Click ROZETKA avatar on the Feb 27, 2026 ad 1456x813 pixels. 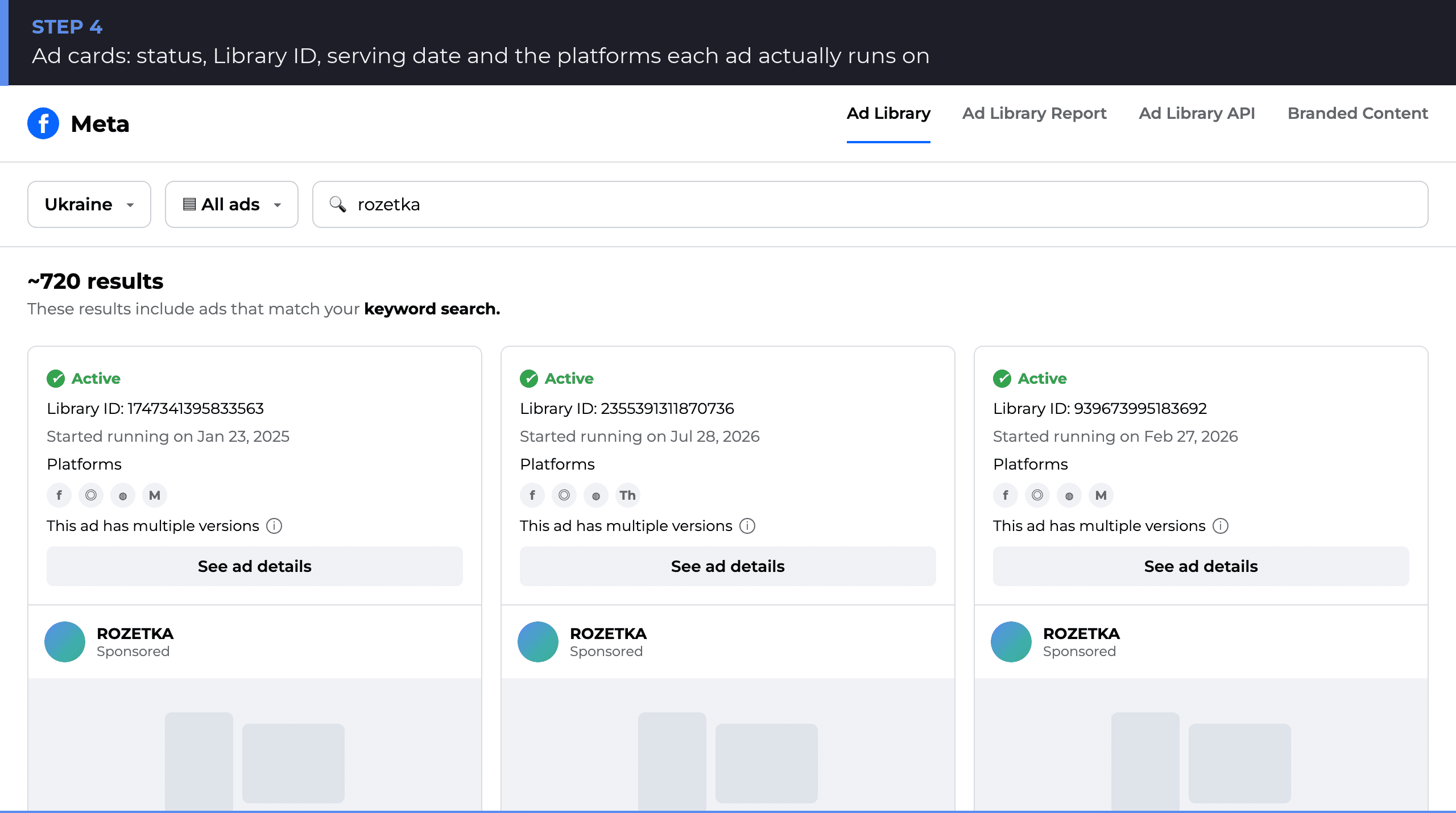pos(1011,642)
